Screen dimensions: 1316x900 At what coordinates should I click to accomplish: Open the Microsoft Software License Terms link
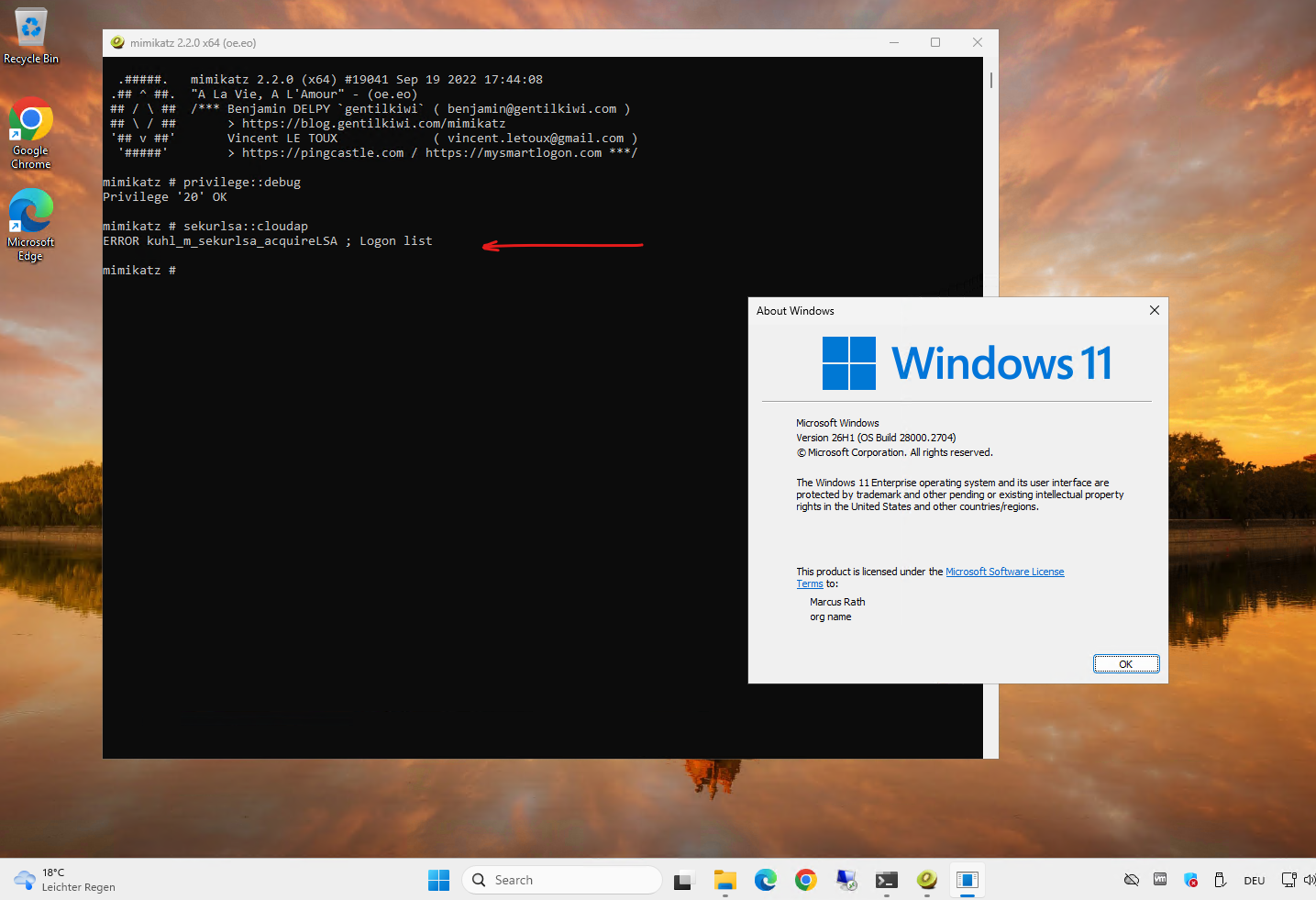(930, 577)
